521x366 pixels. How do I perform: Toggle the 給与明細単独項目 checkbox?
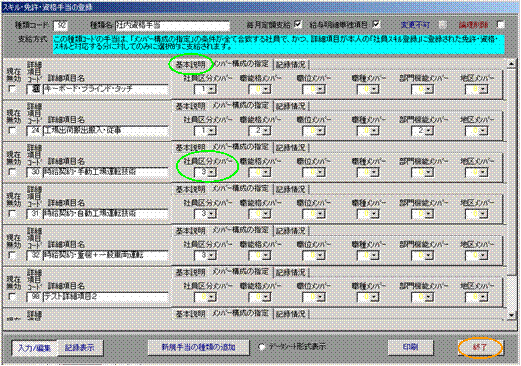tap(377, 25)
